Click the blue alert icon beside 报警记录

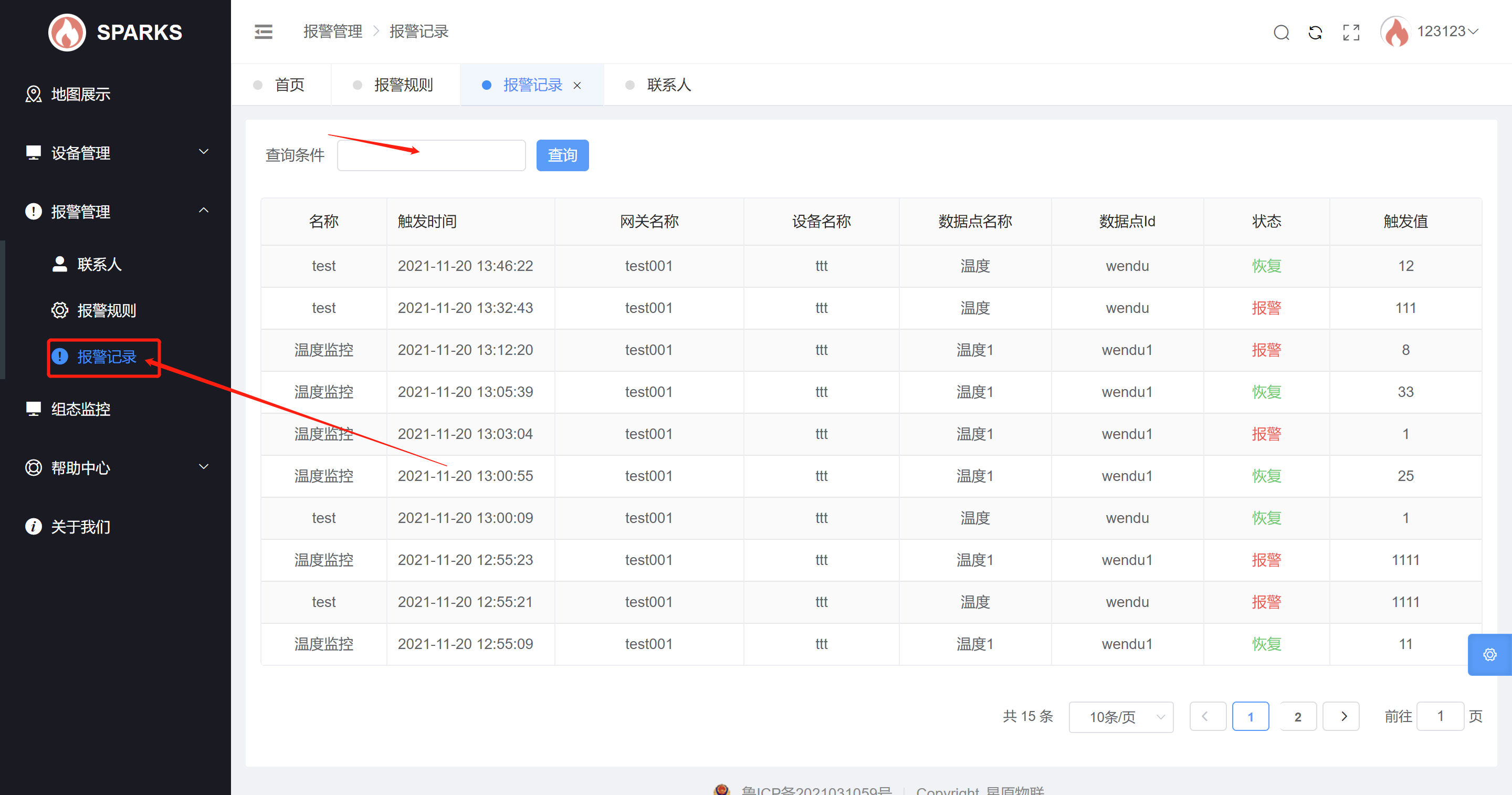[x=60, y=356]
